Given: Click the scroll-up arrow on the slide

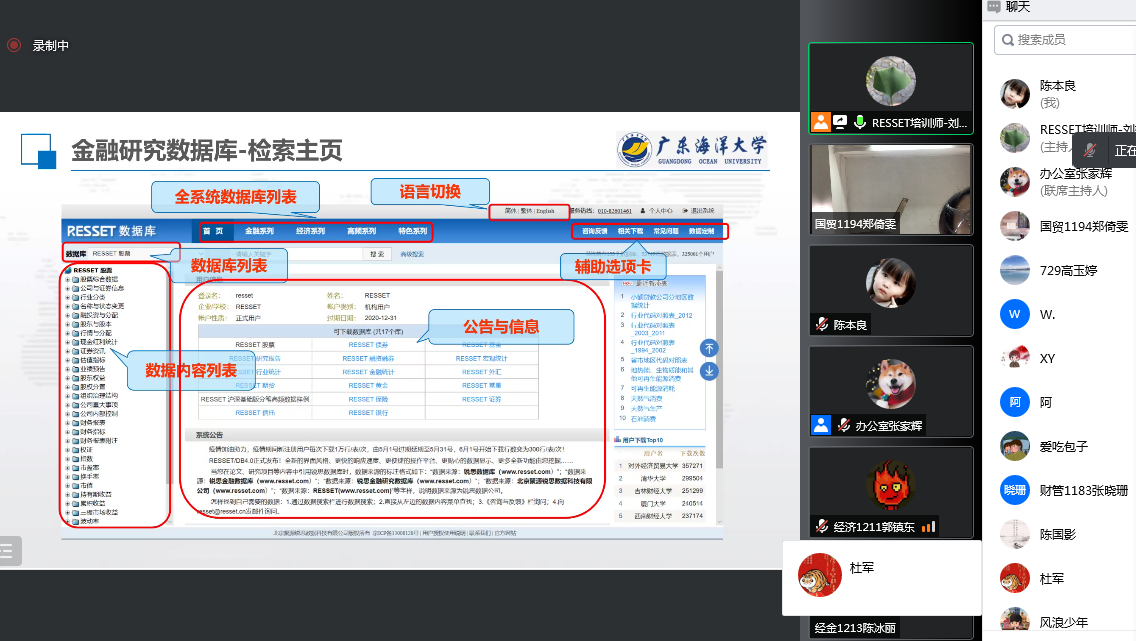Looking at the screenshot, I should coord(709,348).
